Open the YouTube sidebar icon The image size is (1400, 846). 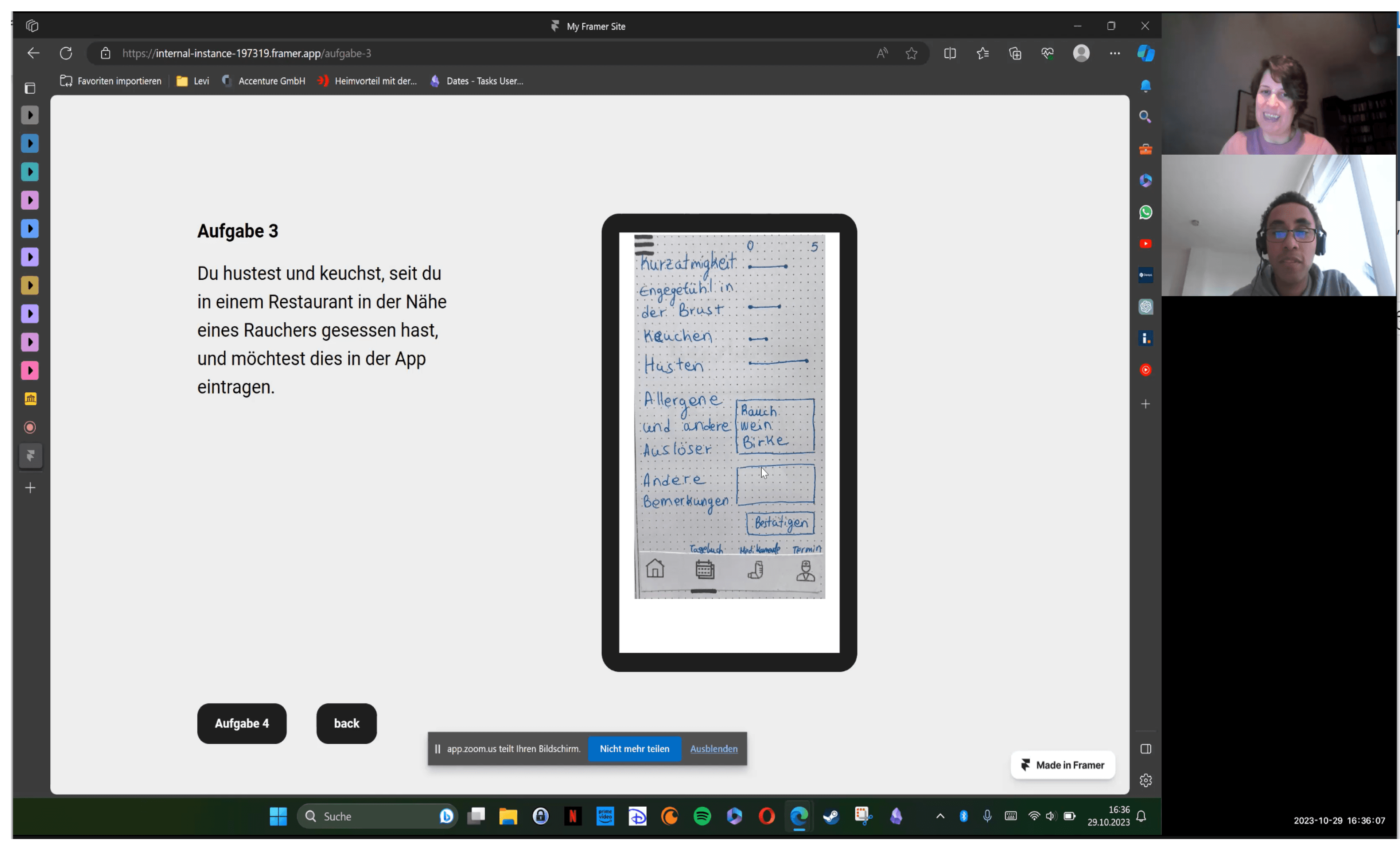[x=1146, y=244]
